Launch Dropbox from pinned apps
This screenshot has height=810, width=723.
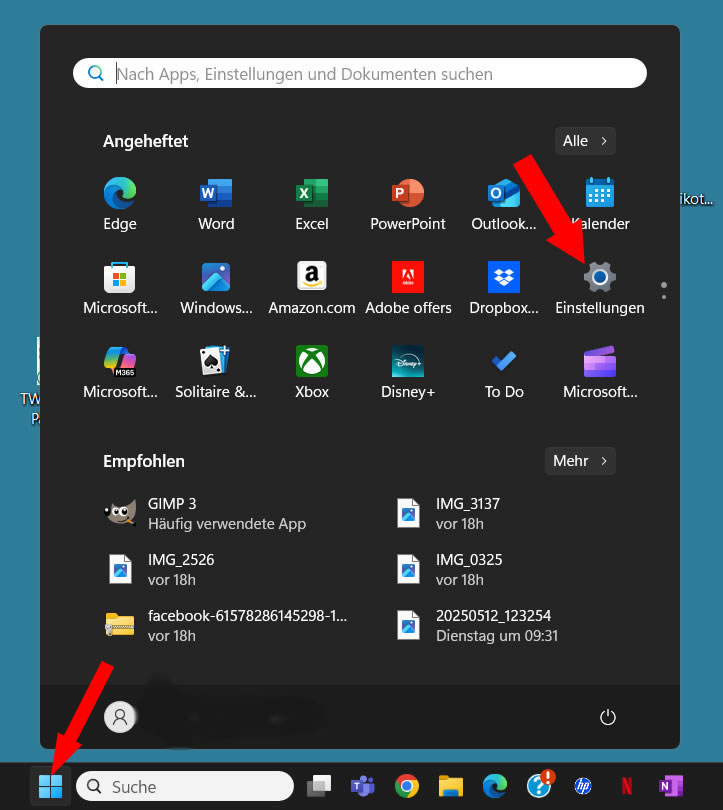[x=504, y=288]
